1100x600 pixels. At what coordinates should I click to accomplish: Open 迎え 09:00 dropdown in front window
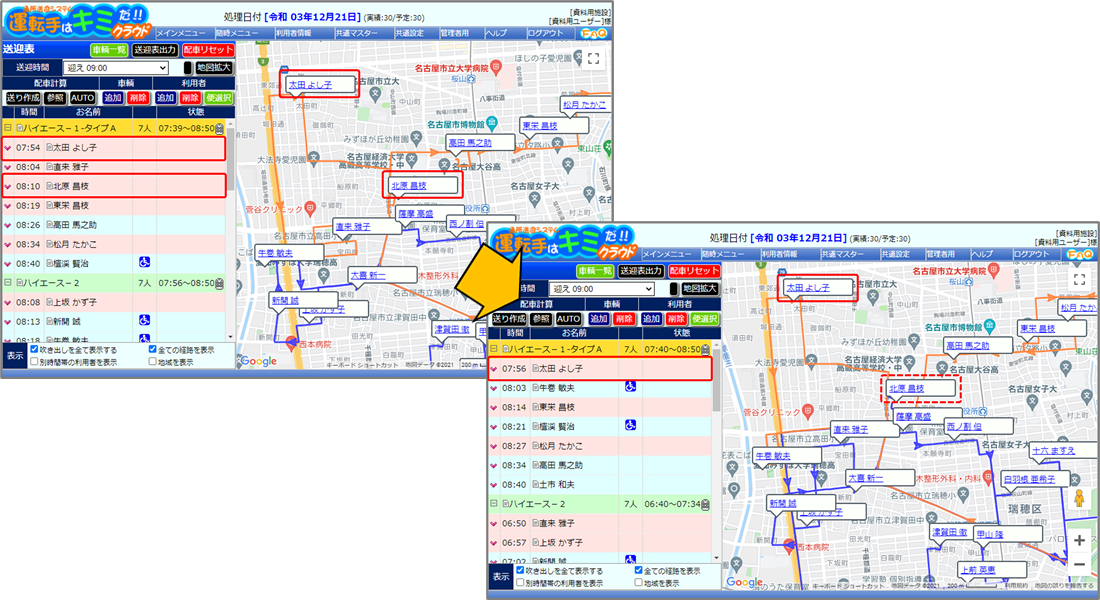click(602, 289)
